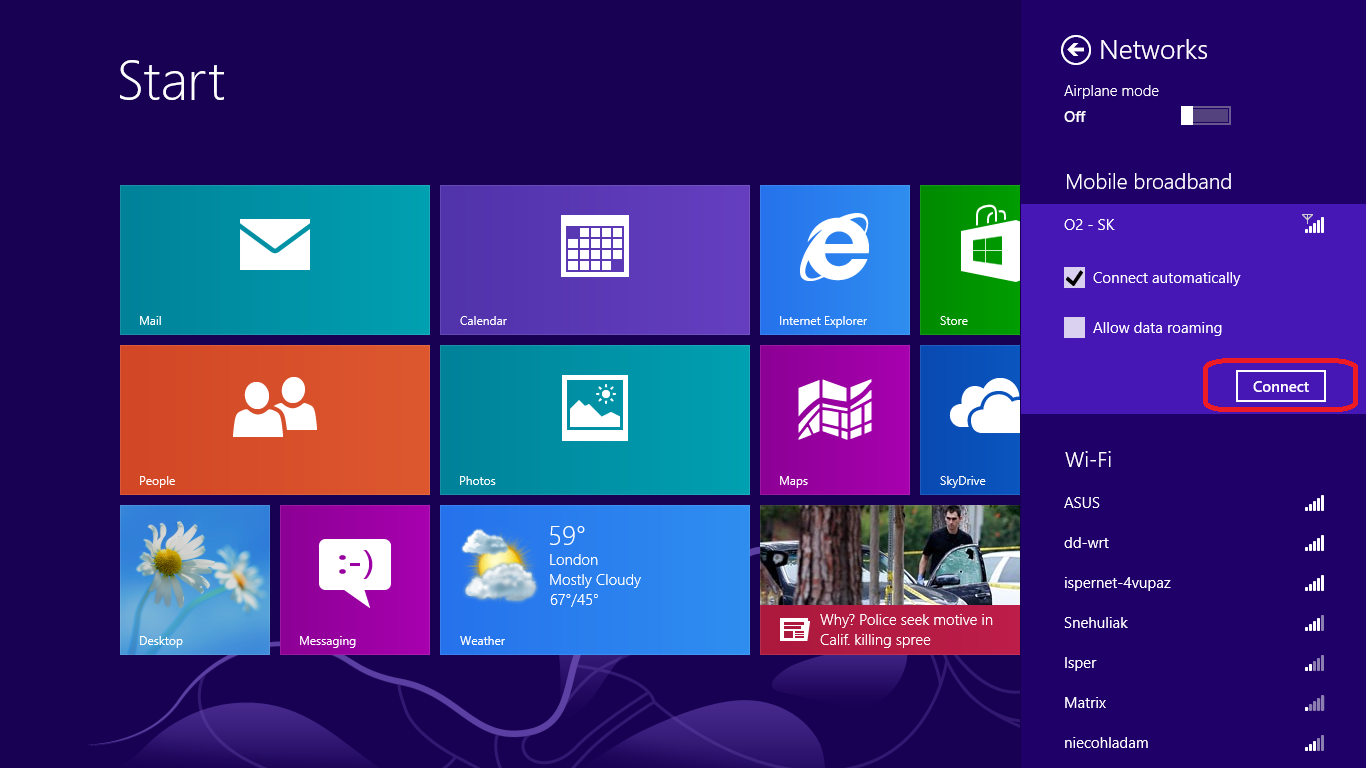This screenshot has width=1366, height=768.
Task: Open the Mail tile
Action: 274,259
